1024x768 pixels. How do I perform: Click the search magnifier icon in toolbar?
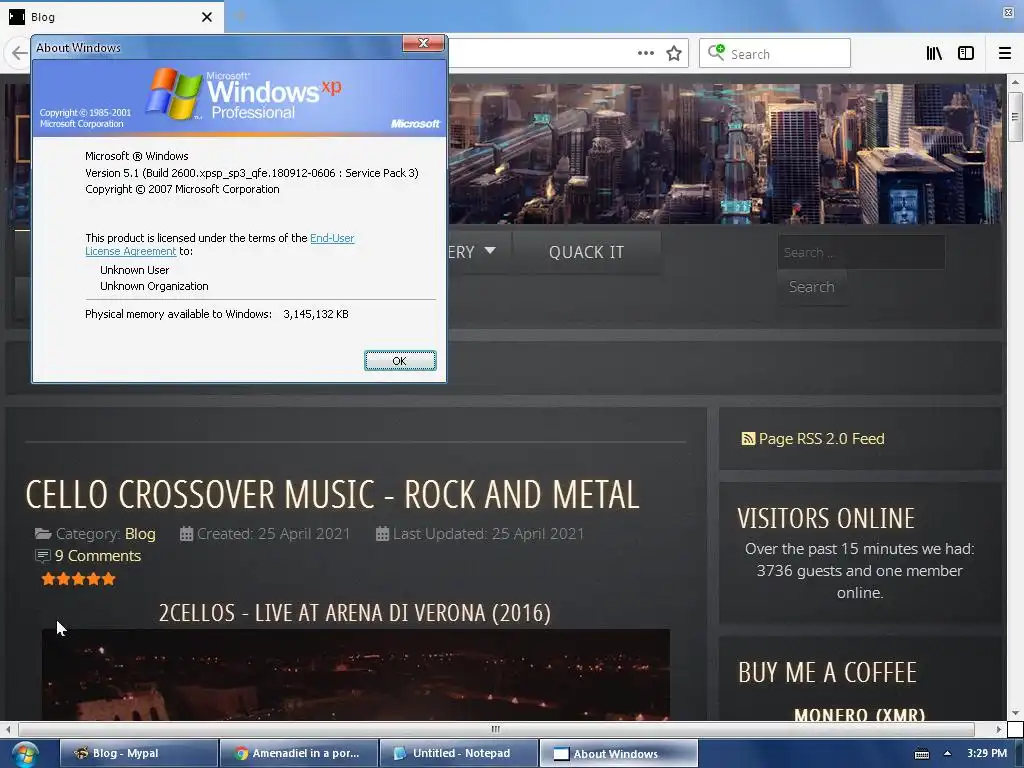716,52
